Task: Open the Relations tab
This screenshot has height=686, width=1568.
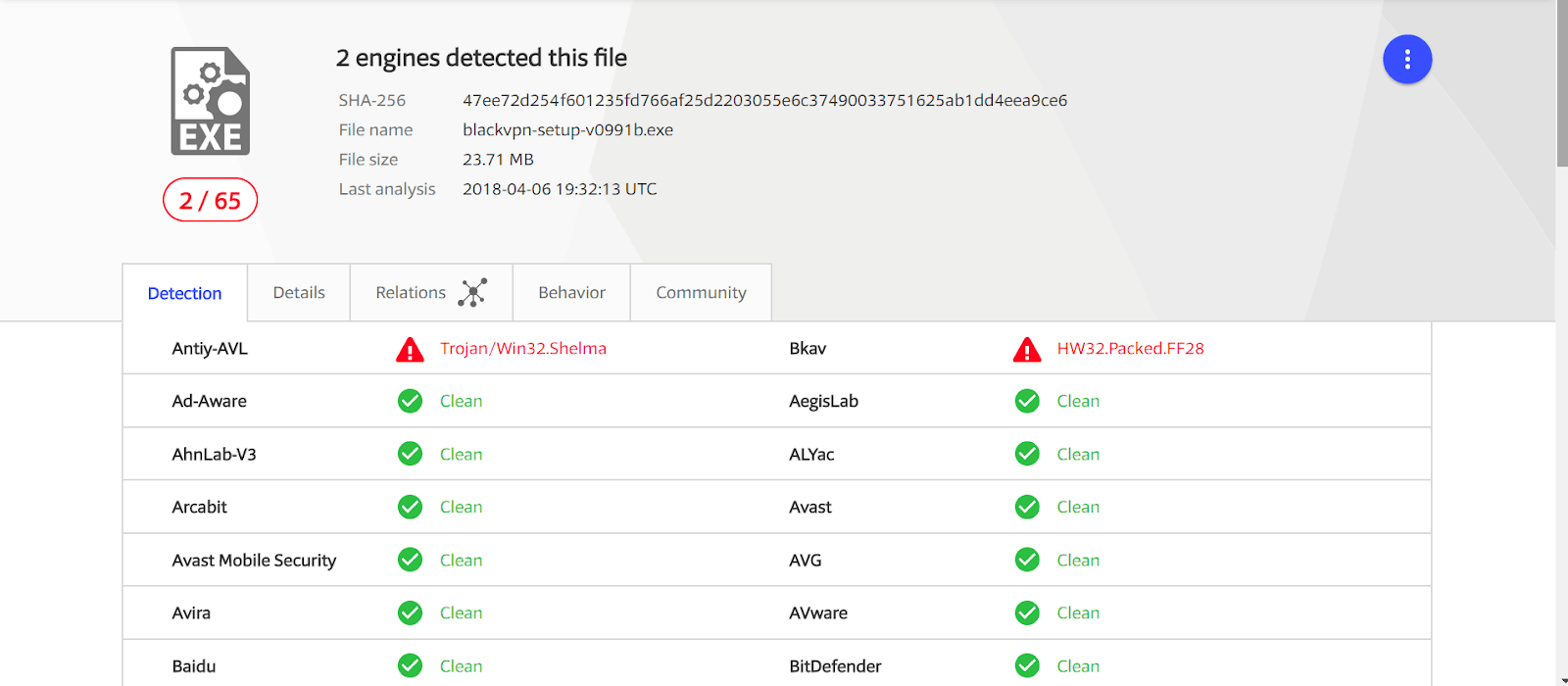Action: pos(431,292)
